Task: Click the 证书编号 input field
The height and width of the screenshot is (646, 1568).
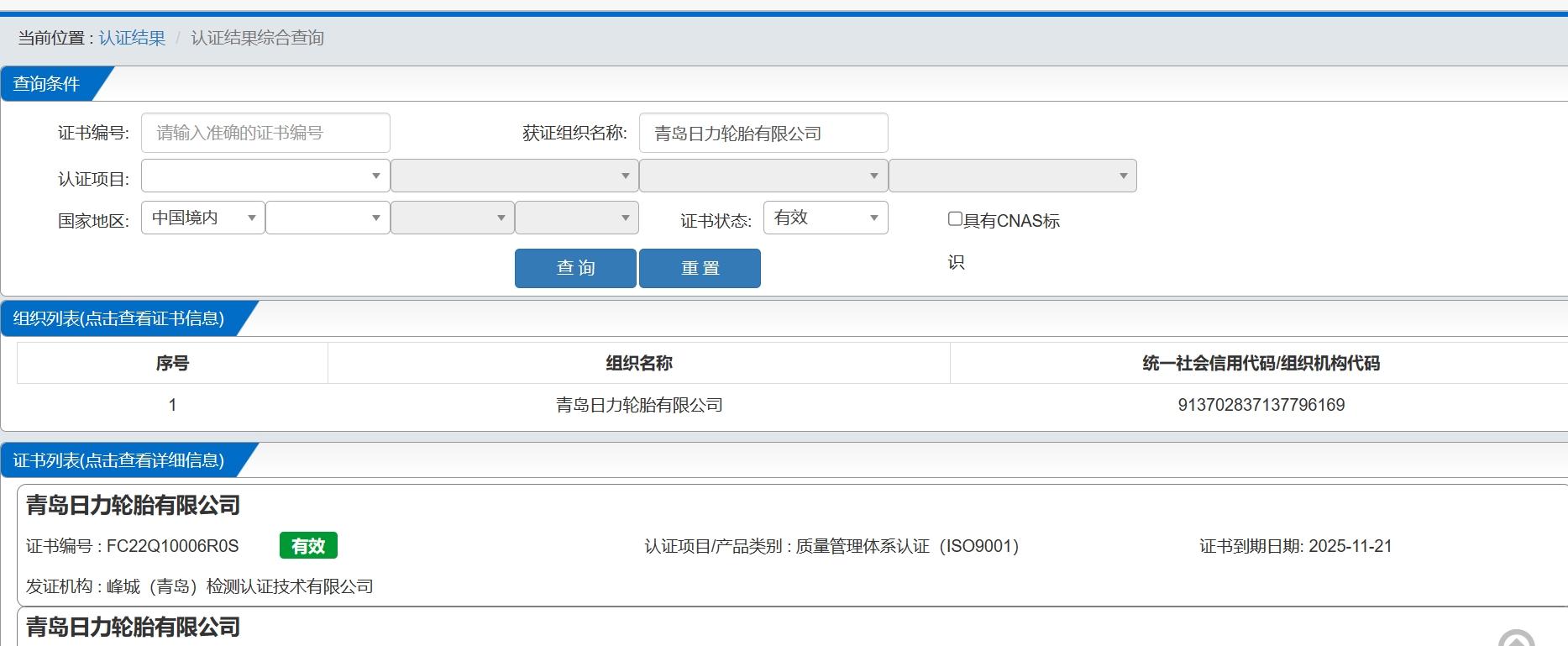Action: (x=265, y=133)
